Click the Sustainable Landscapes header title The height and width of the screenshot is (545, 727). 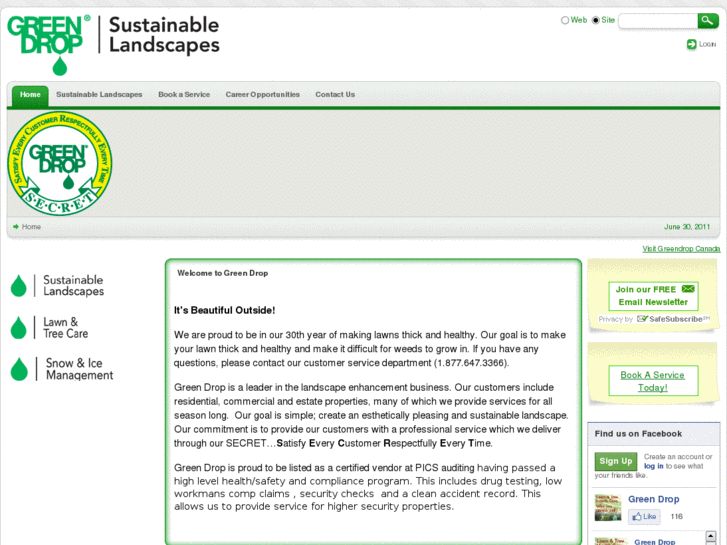[x=164, y=35]
